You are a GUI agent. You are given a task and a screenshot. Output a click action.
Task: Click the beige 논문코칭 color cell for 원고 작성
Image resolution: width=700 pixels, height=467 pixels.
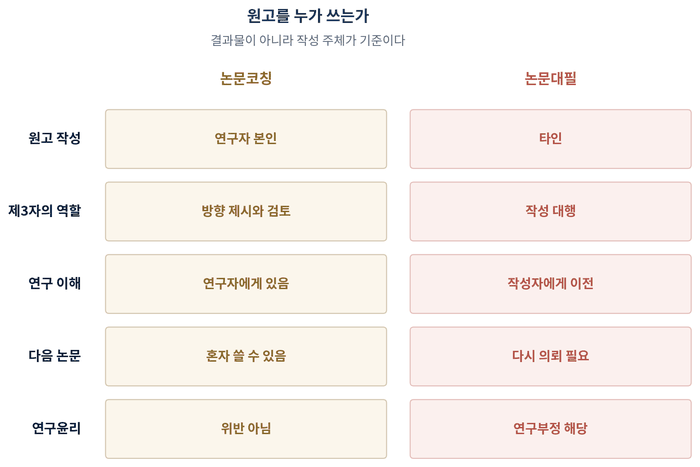click(x=246, y=139)
